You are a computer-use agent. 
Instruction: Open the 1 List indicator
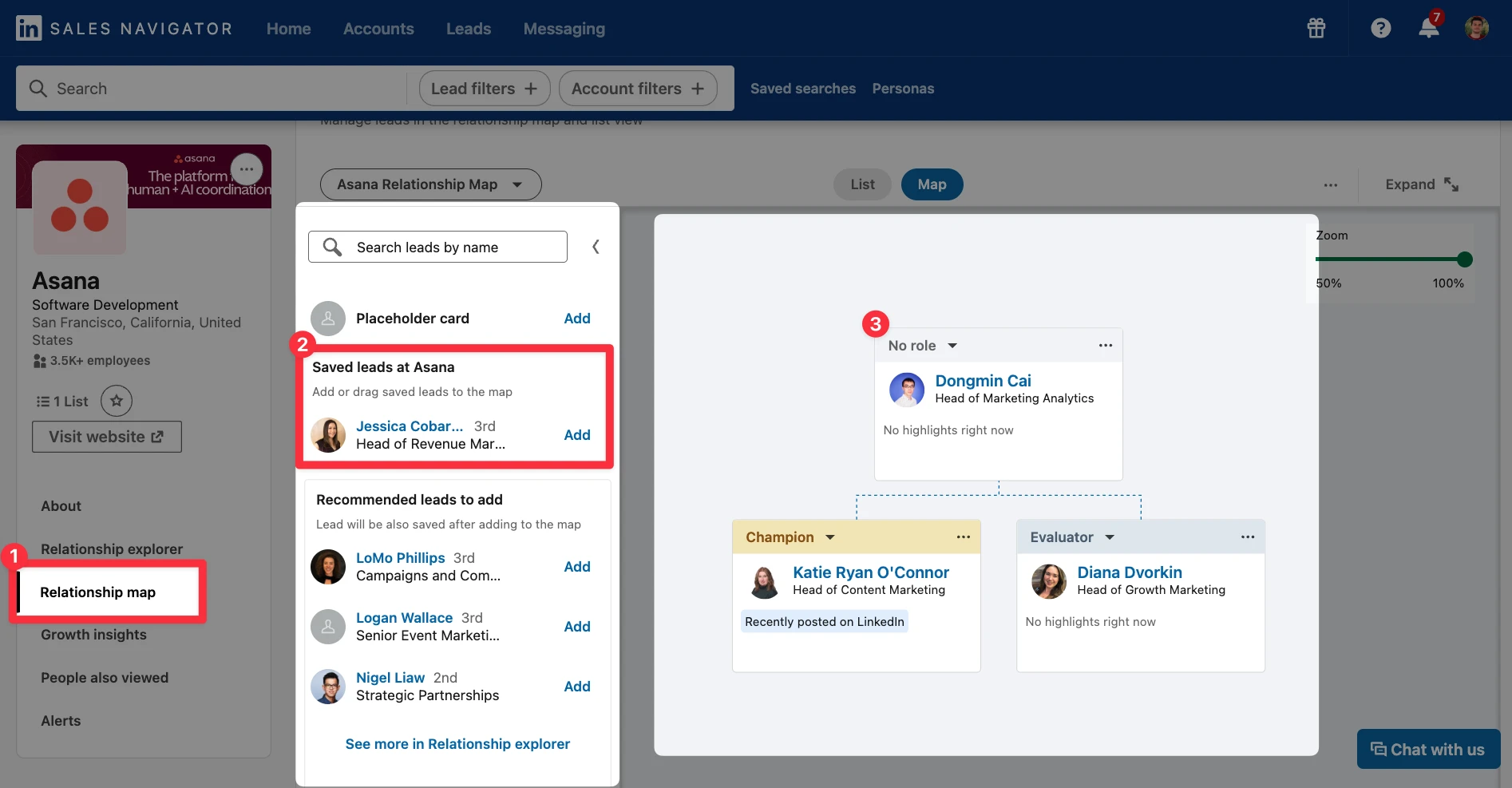pos(62,402)
